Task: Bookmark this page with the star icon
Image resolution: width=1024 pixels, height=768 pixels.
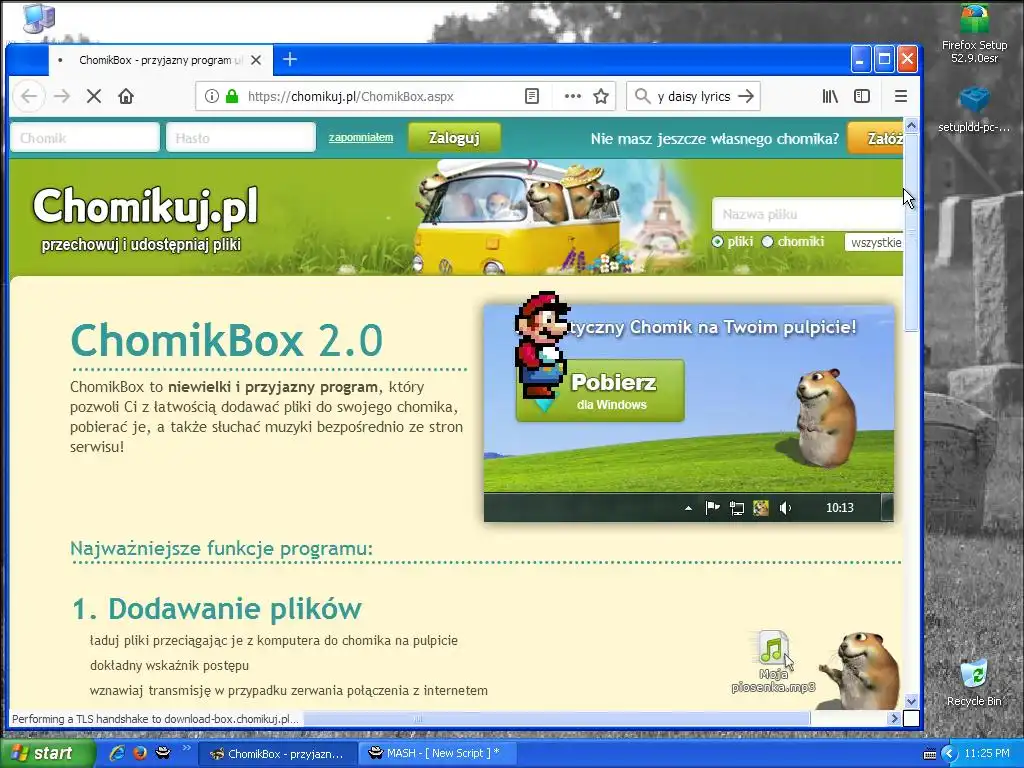Action: click(x=601, y=97)
